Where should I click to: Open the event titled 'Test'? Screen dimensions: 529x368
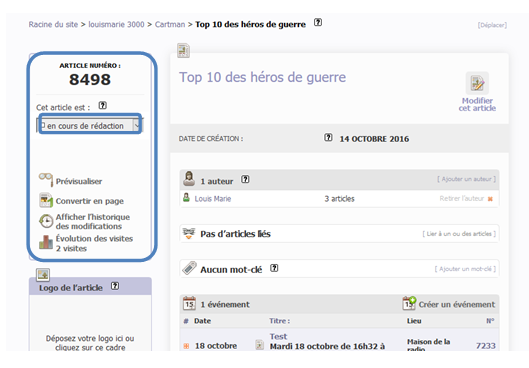click(x=278, y=337)
